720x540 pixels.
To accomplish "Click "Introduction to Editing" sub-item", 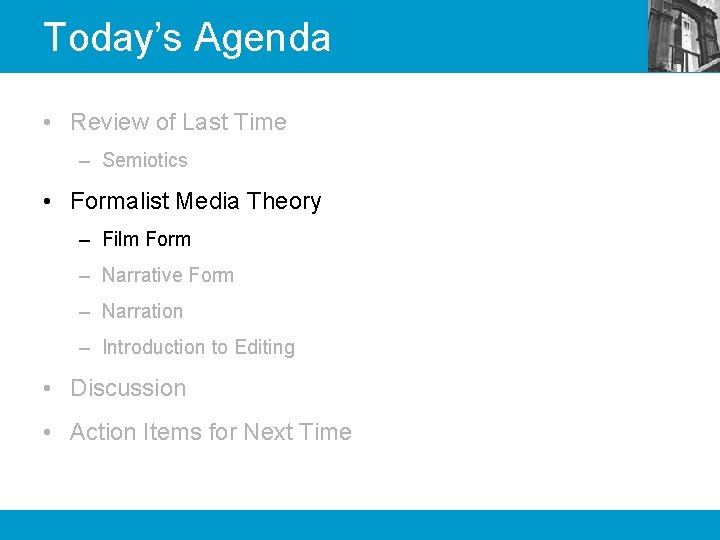I will coord(198,347).
